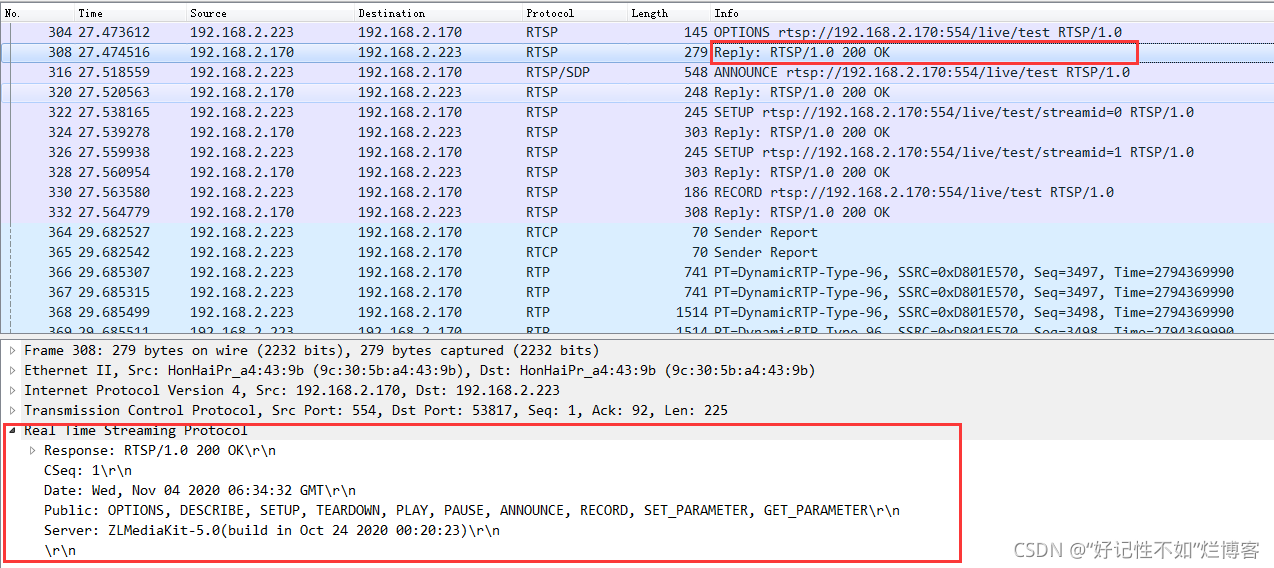Select the Date: Wed, Nov 04 2020 line
This screenshot has height=568, width=1274.
coord(200,491)
